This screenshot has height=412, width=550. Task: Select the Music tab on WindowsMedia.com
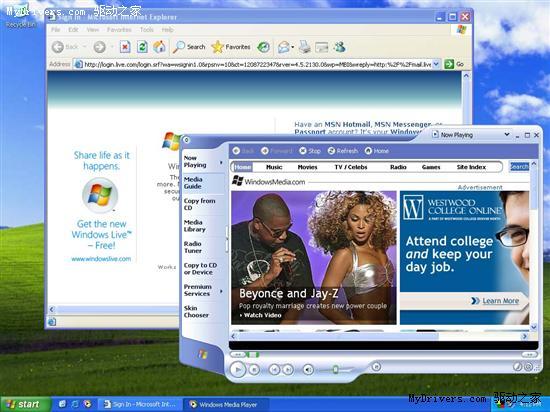coord(274,167)
